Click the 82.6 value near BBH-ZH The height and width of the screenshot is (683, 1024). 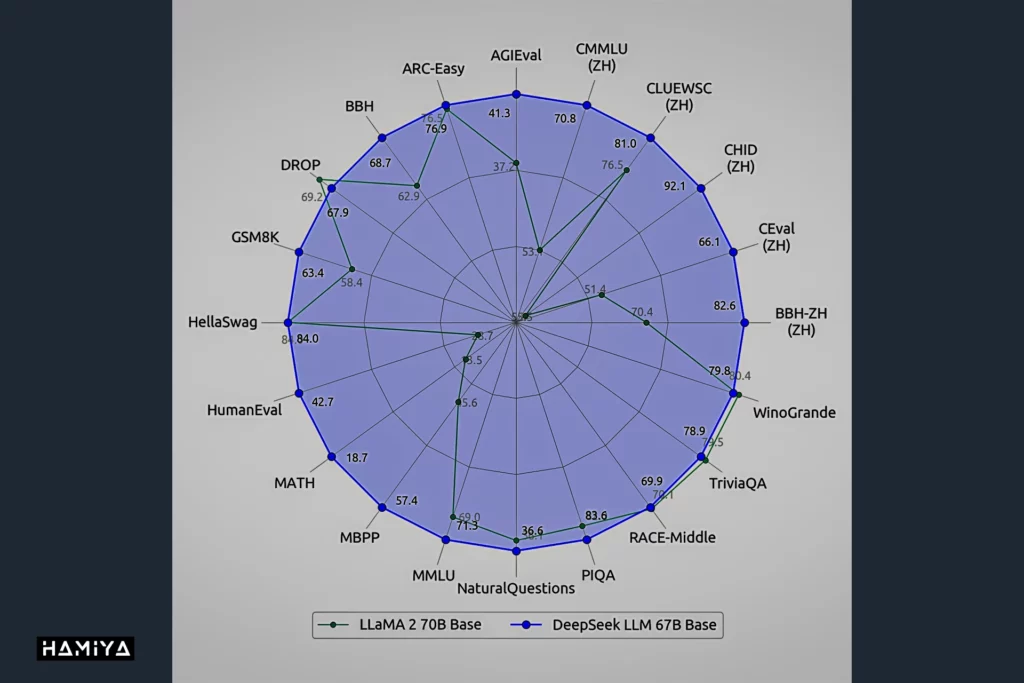coord(724,306)
